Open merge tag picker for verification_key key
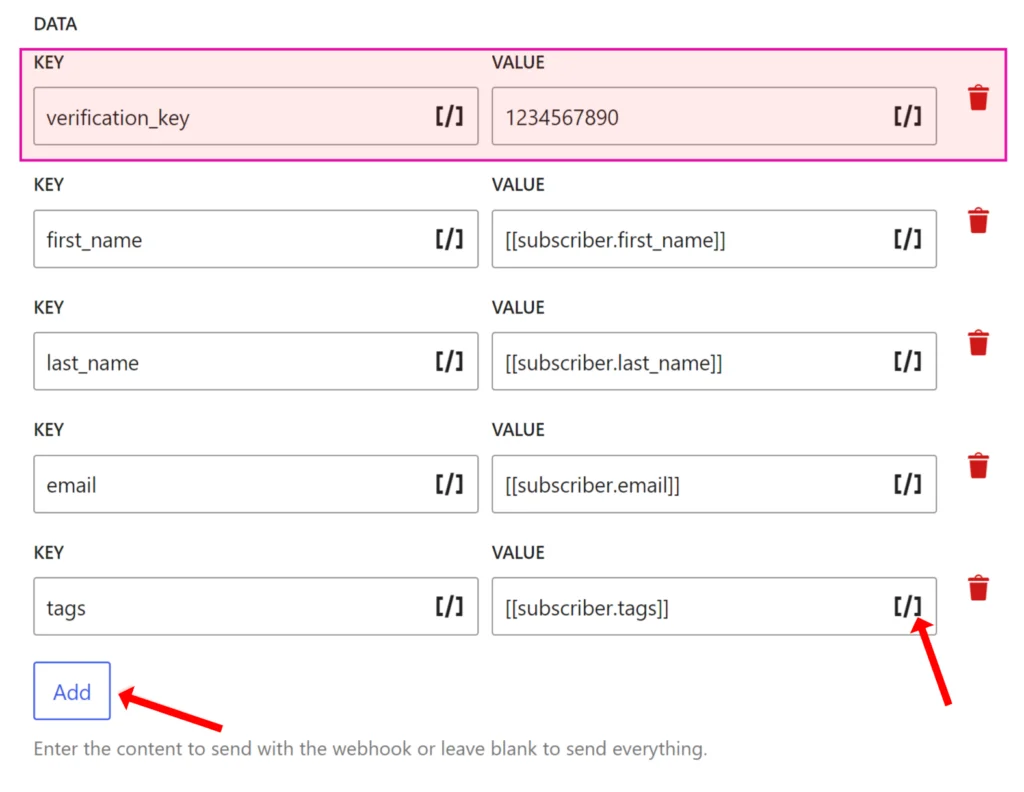Screen dimensions: 1024x792 click(449, 117)
